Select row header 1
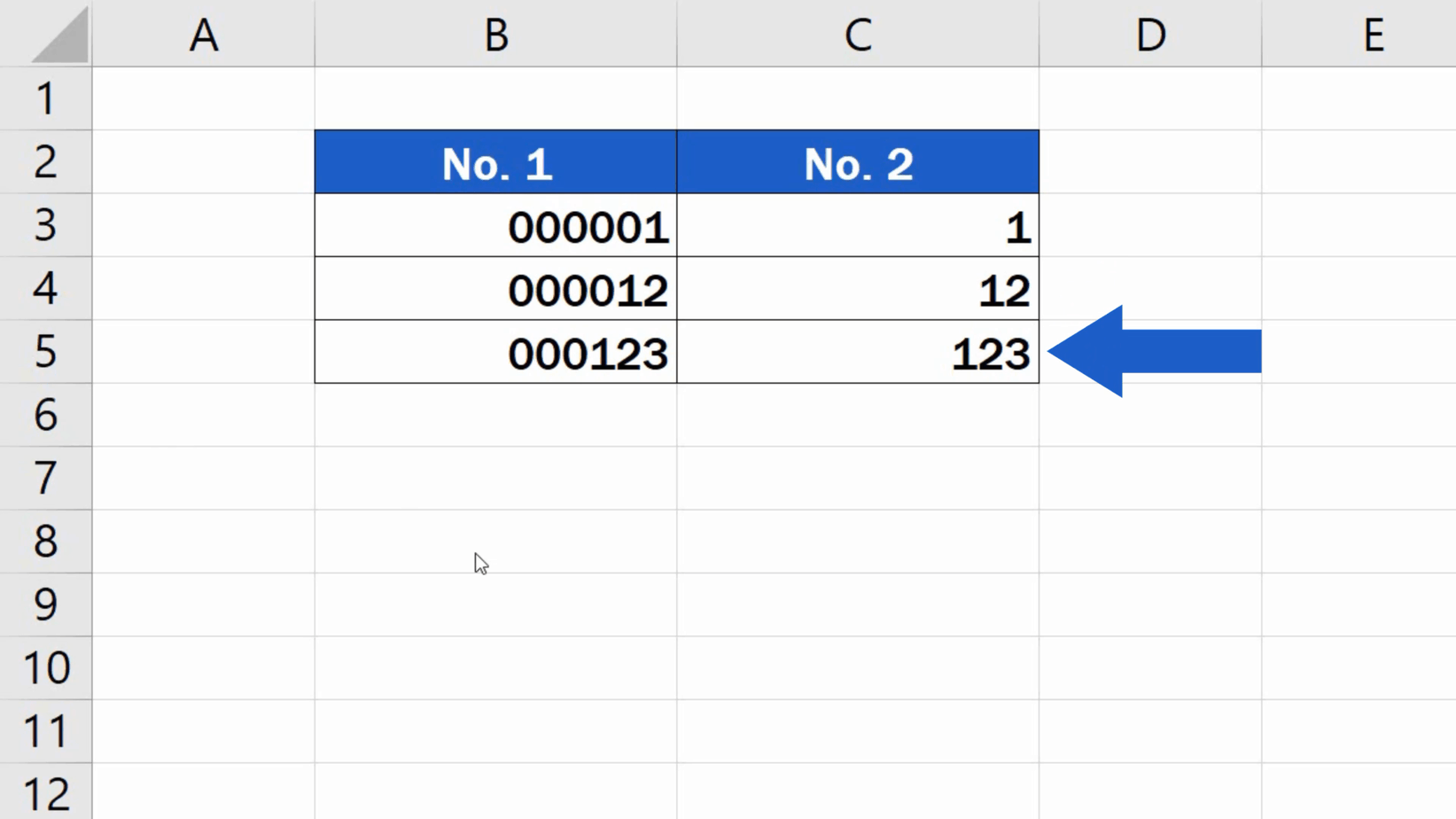The height and width of the screenshot is (819, 1456). click(45, 97)
